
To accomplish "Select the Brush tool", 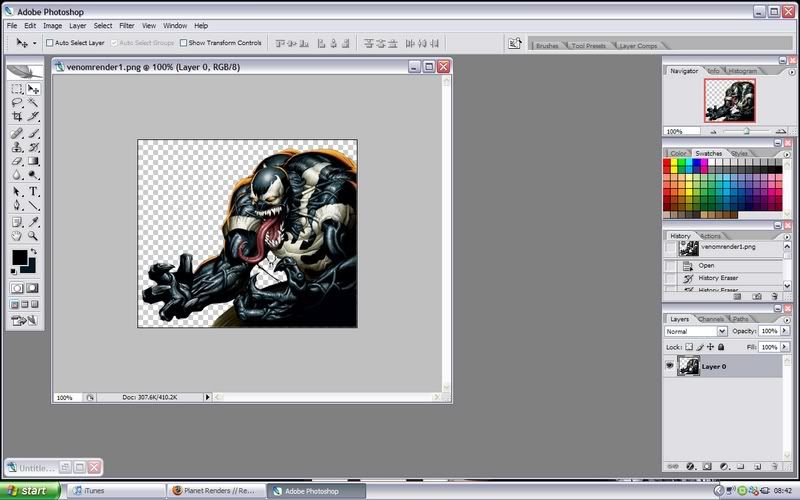I will coord(33,134).
